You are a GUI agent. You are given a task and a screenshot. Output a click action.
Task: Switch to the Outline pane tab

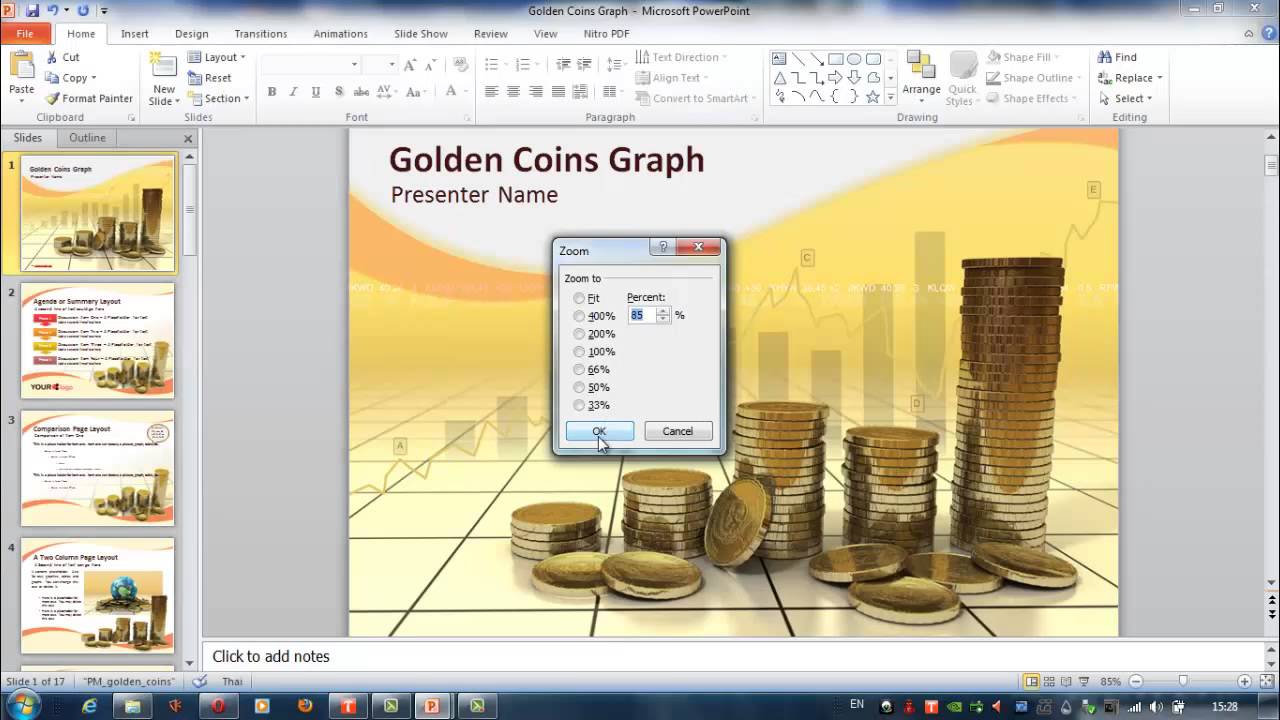[x=87, y=138]
